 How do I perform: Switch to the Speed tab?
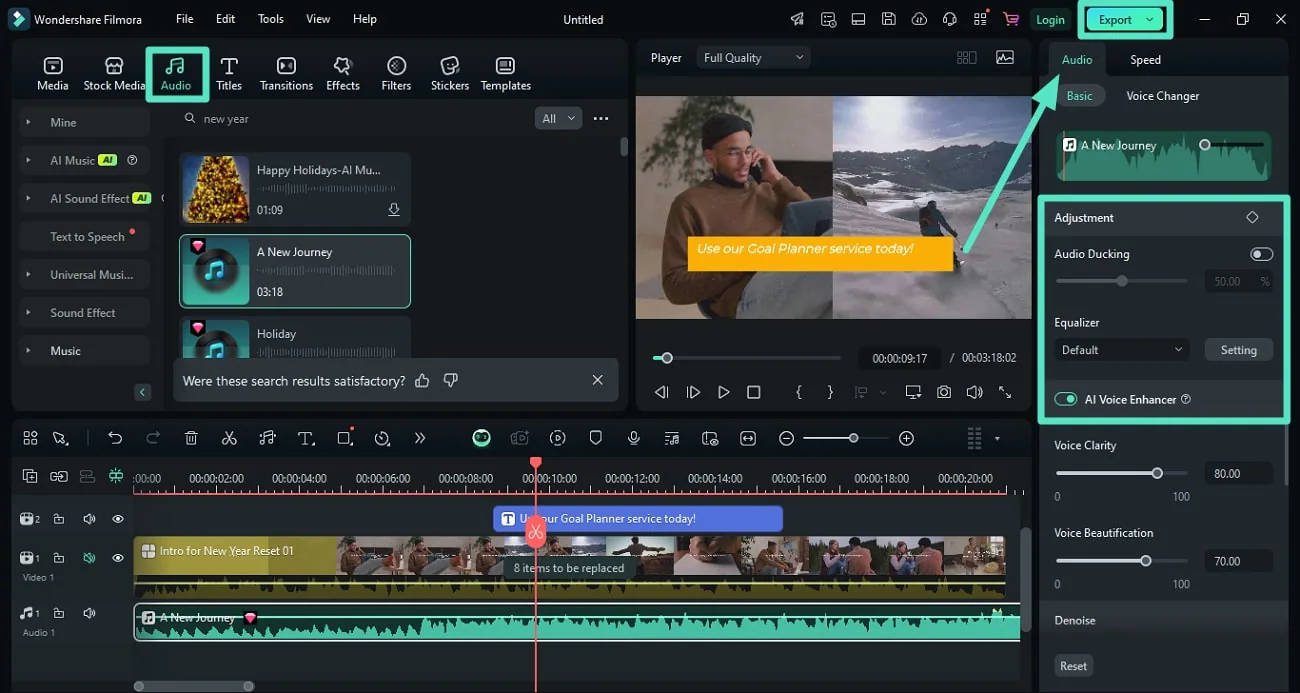coord(1145,60)
